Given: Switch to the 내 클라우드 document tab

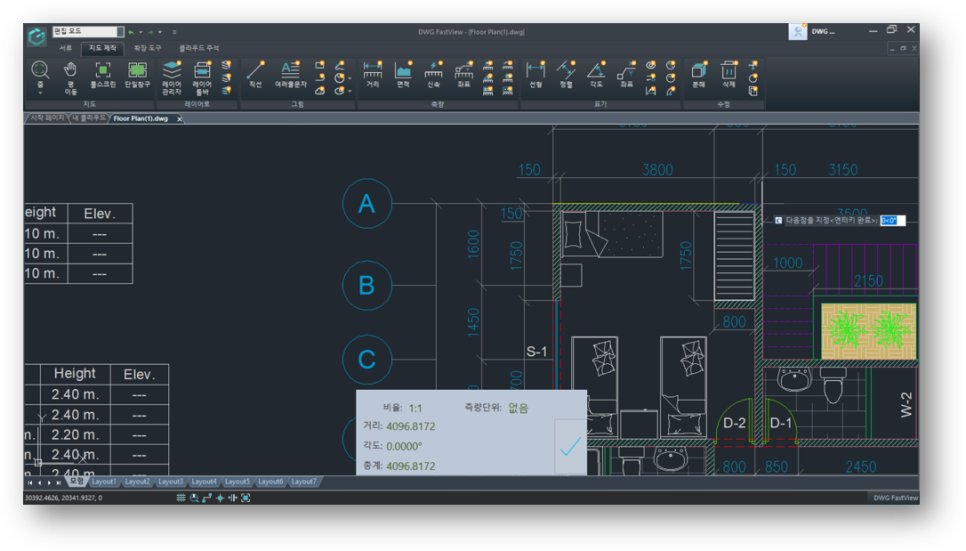Looking at the screenshot, I should (x=89, y=118).
